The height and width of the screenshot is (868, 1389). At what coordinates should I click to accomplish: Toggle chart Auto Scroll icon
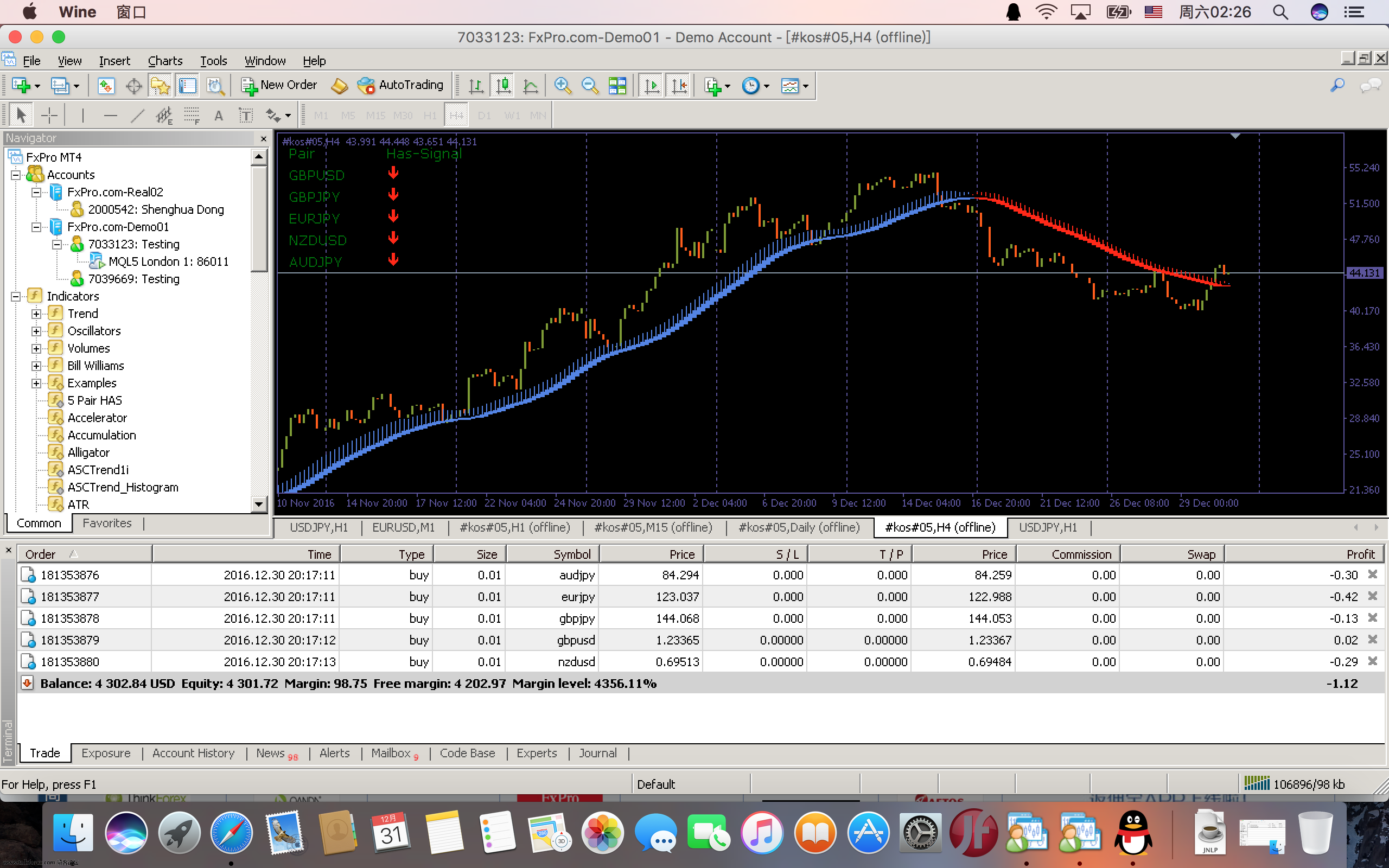[652, 86]
